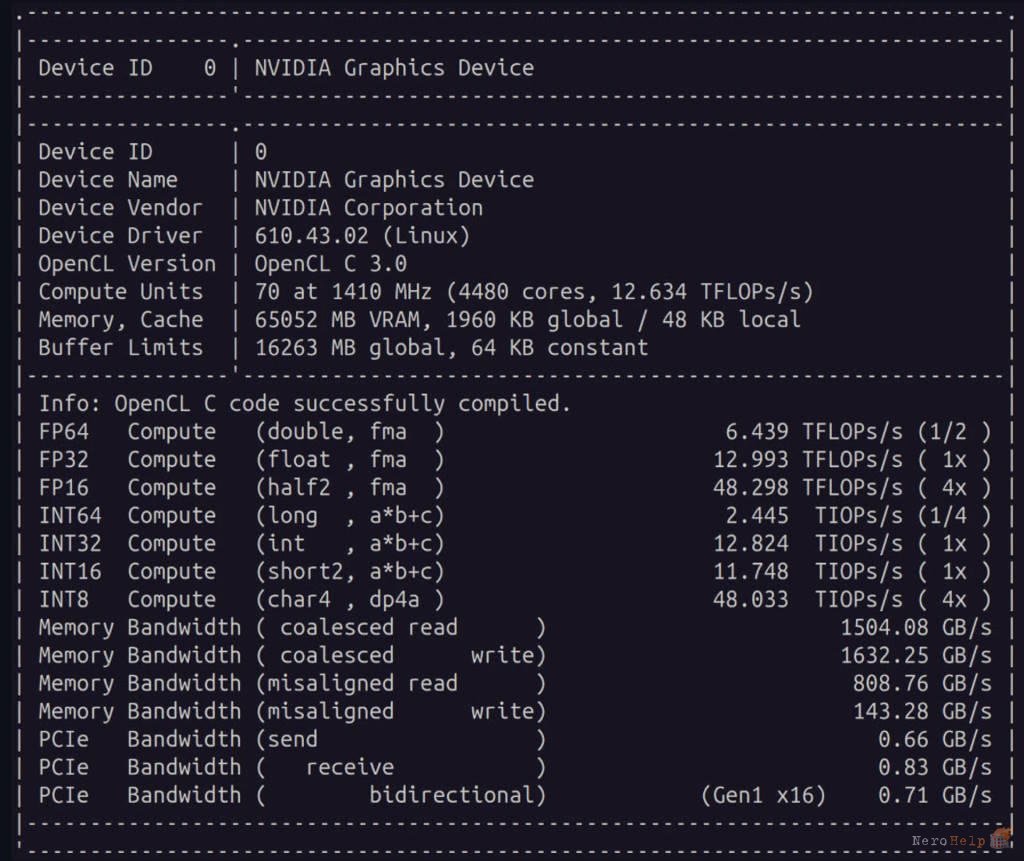Screen dimensions: 1024x861
Task: Click misaligned write bandwidth 143.28 GB/s
Action: point(922,711)
